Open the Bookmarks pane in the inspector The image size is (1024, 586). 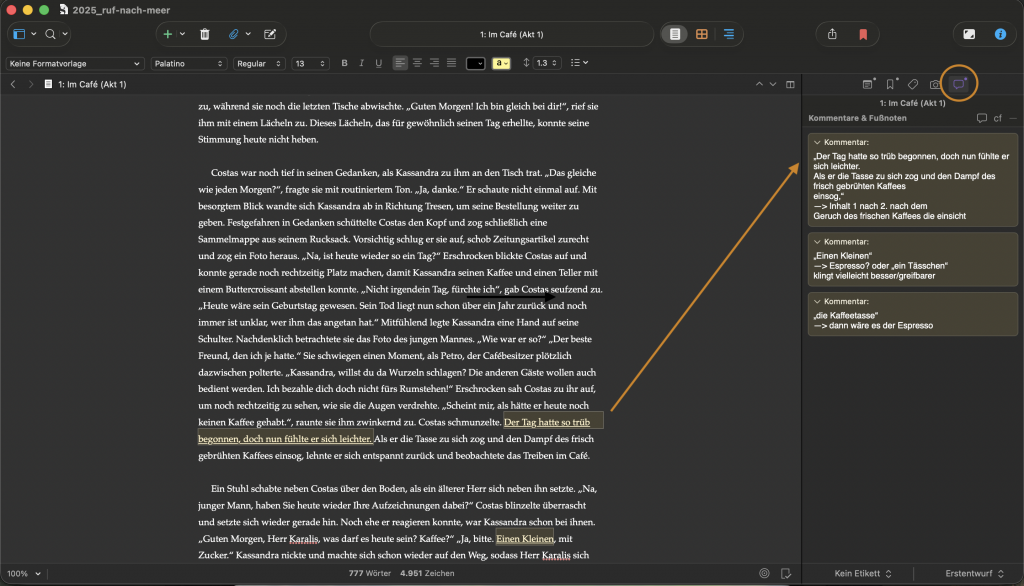pos(890,84)
